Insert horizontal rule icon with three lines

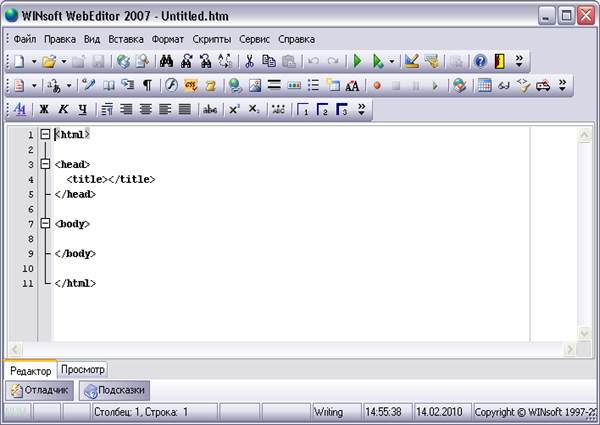pyautogui.click(x=274, y=85)
